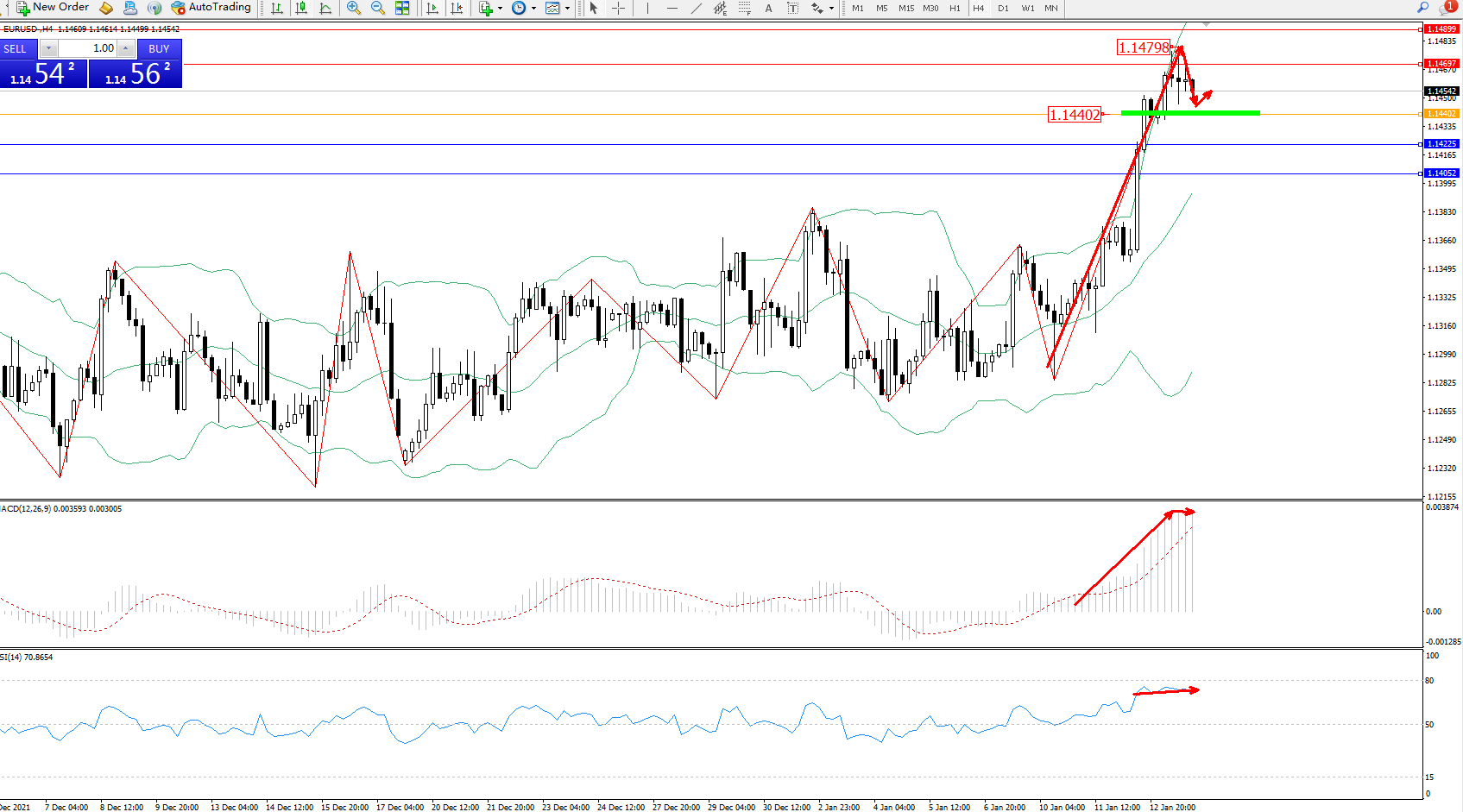Draw a trendline with the diagonal line tool
Viewport: 1463px width, 812px height.
click(696, 8)
